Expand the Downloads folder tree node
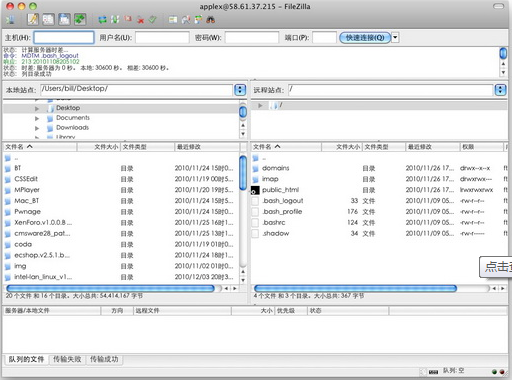 (37, 128)
